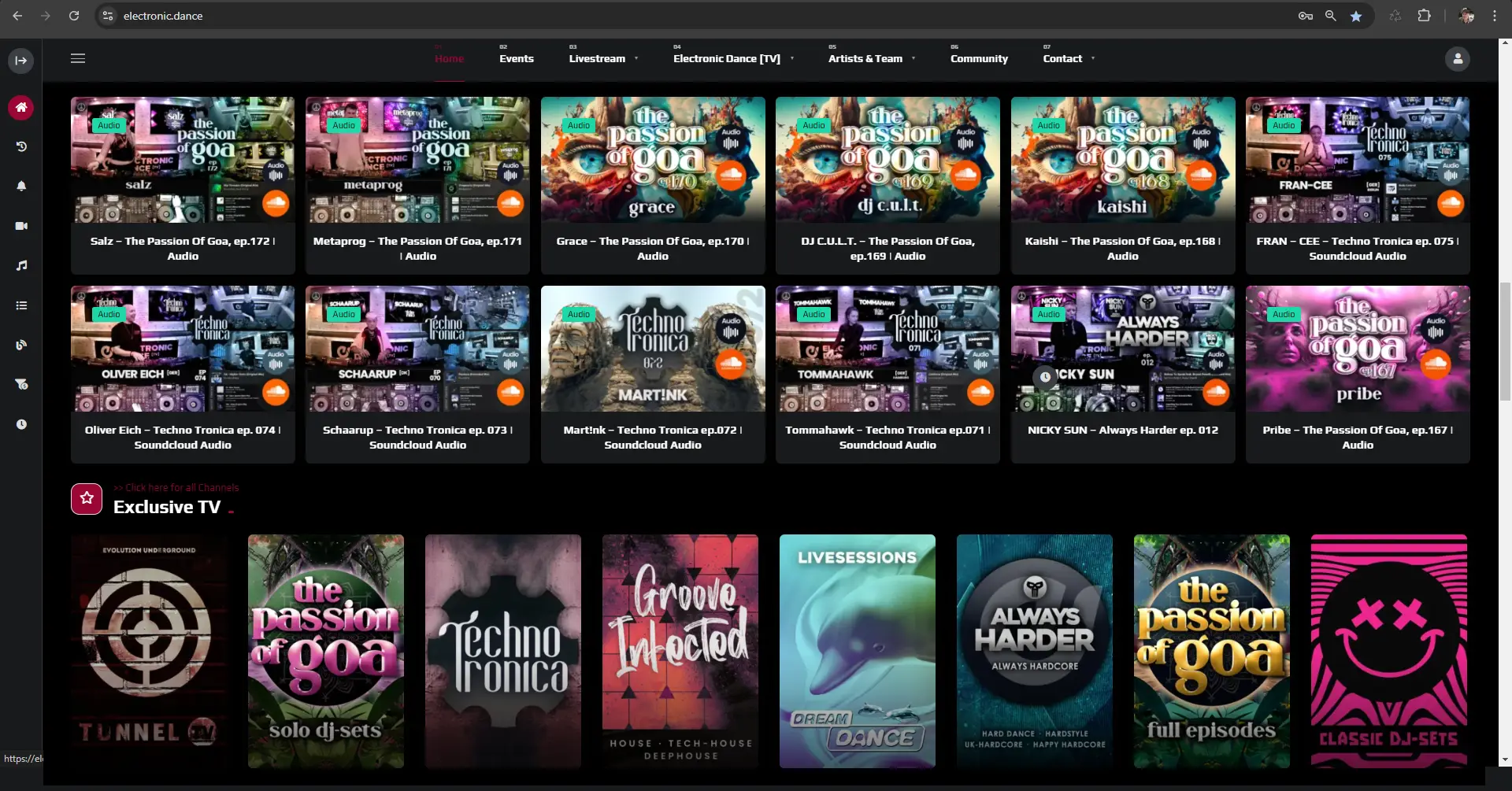1512x791 pixels.
Task: Expand the sidebar with the arrow button
Action: coord(20,61)
